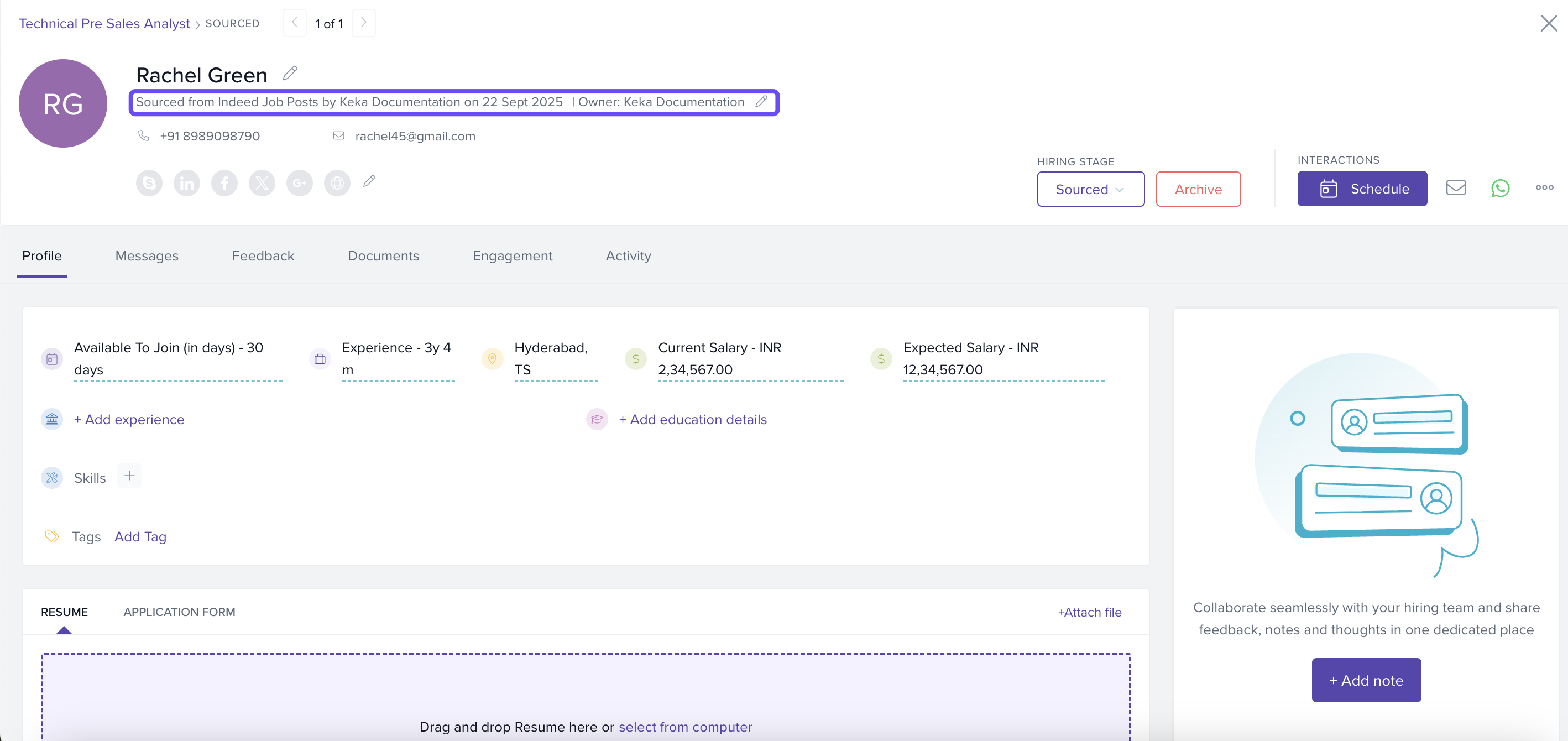The width and height of the screenshot is (1568, 741).
Task: Click the Facebook social profile icon
Action: coord(224,182)
